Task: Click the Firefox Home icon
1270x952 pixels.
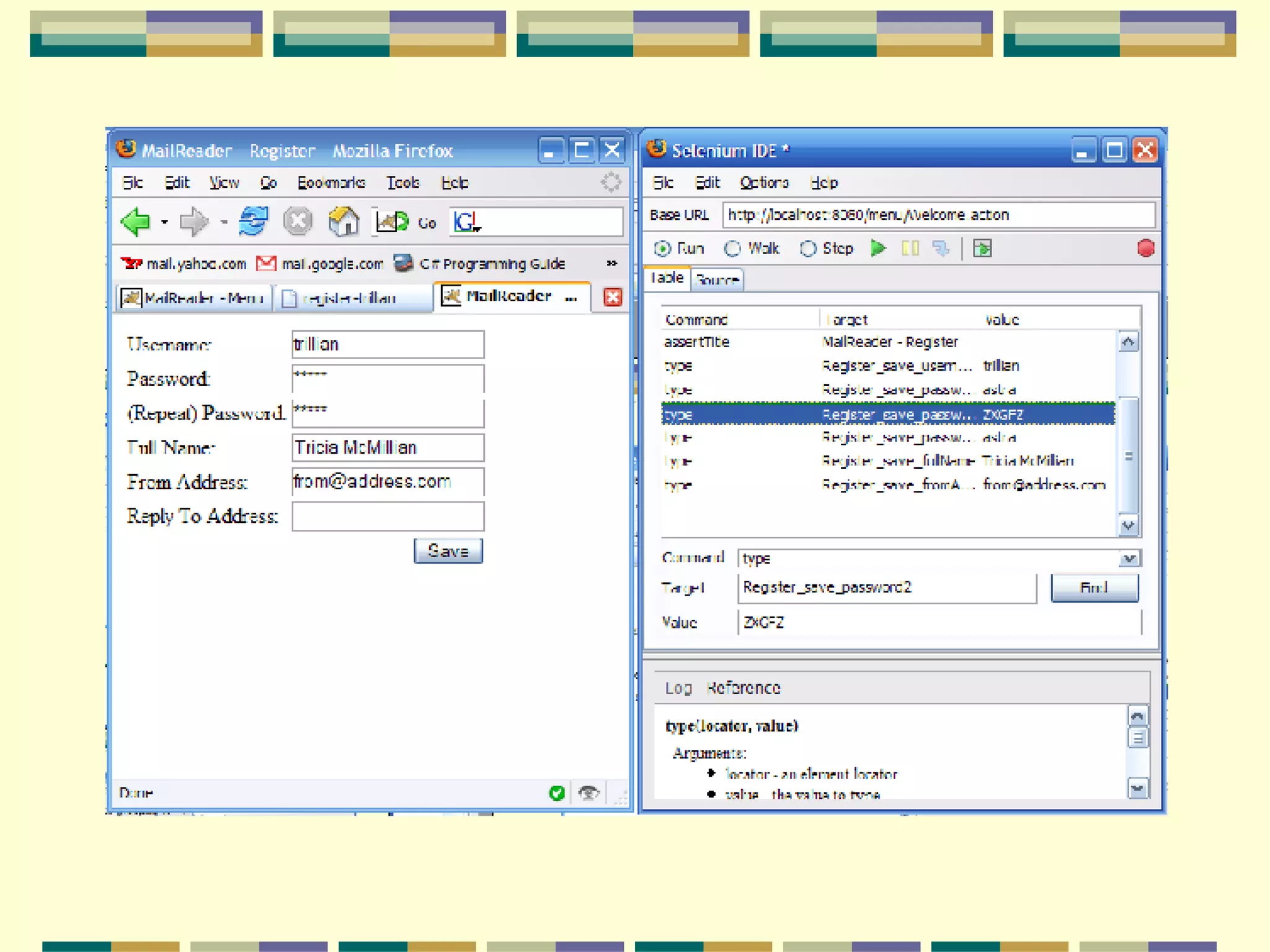Action: coord(344,221)
